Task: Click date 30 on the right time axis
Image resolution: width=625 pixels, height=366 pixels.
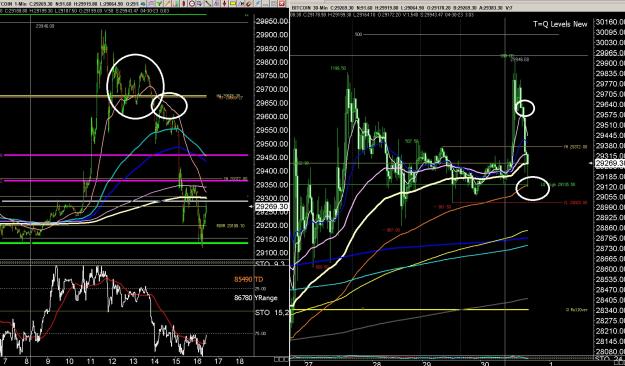Action: point(485,364)
